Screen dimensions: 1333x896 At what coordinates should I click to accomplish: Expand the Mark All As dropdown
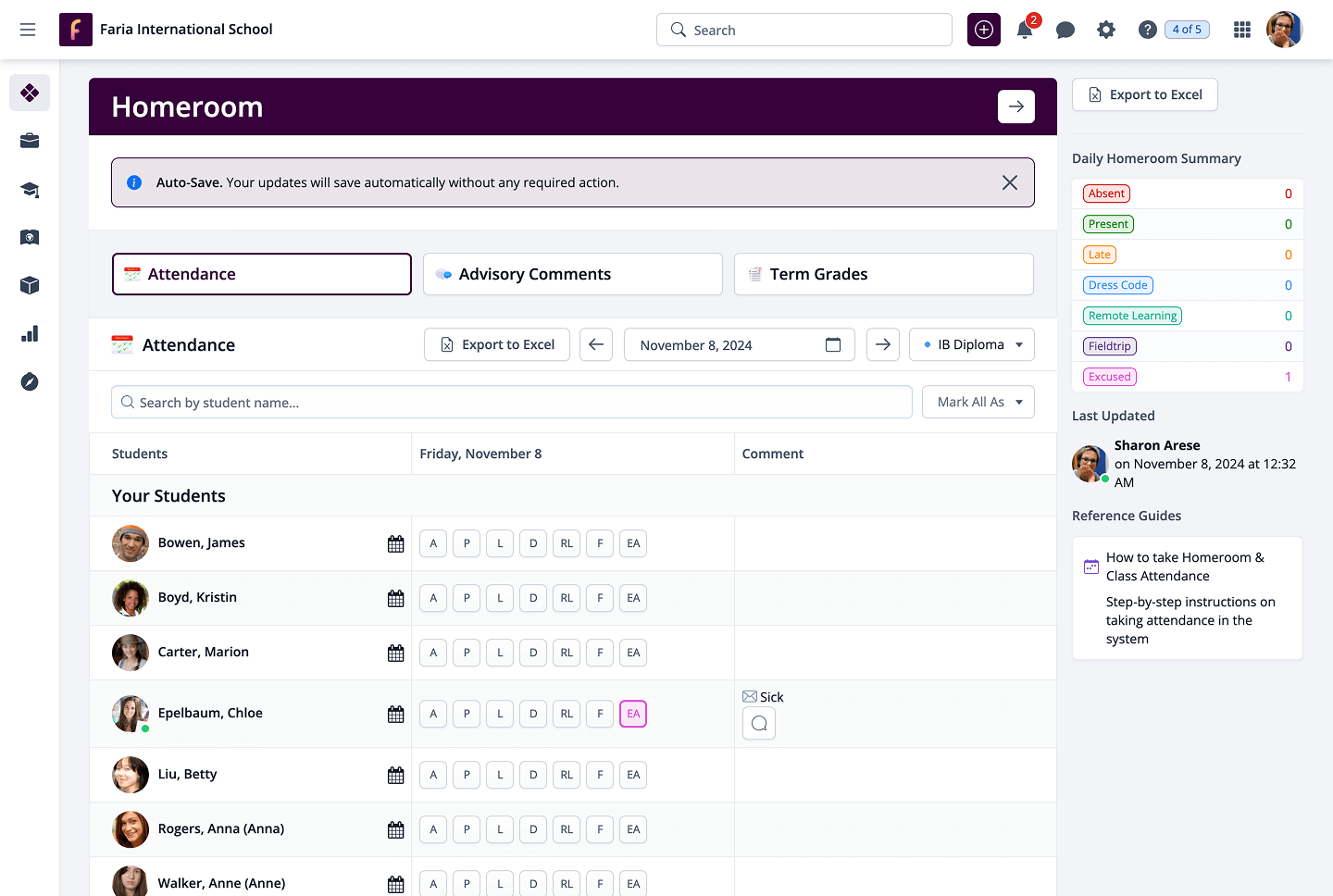(978, 402)
